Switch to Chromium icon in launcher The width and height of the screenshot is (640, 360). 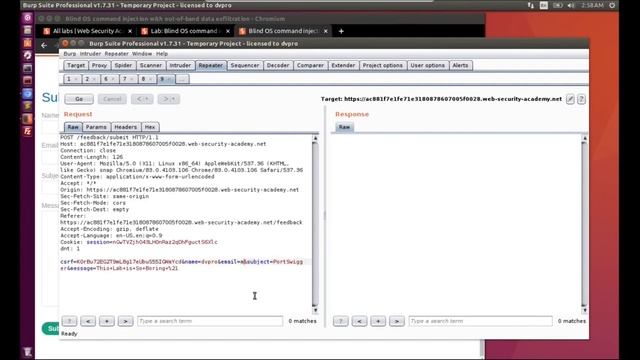(x=27, y=93)
